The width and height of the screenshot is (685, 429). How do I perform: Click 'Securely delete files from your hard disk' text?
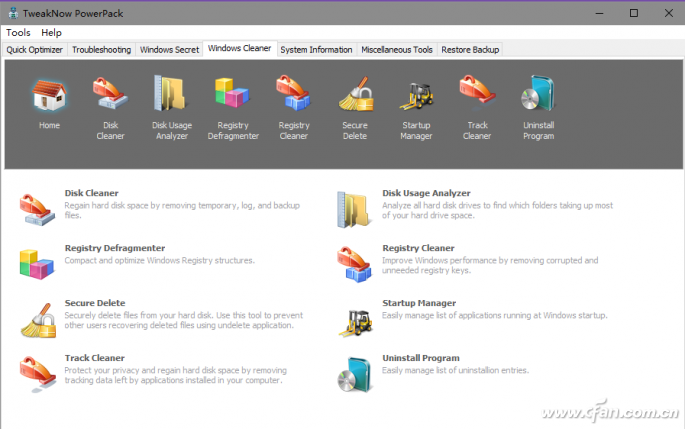click(x=183, y=320)
